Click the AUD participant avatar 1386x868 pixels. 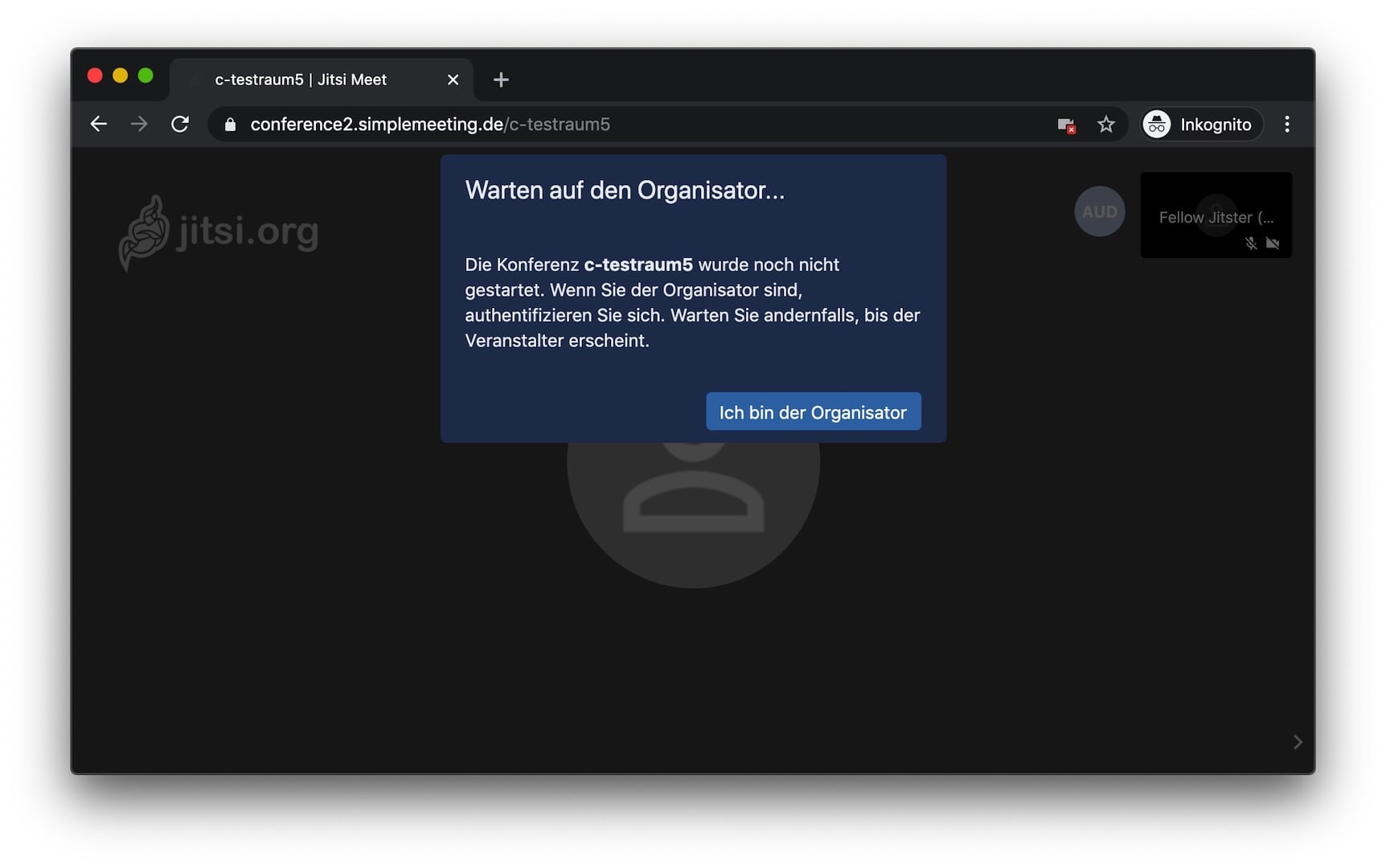[x=1099, y=211]
